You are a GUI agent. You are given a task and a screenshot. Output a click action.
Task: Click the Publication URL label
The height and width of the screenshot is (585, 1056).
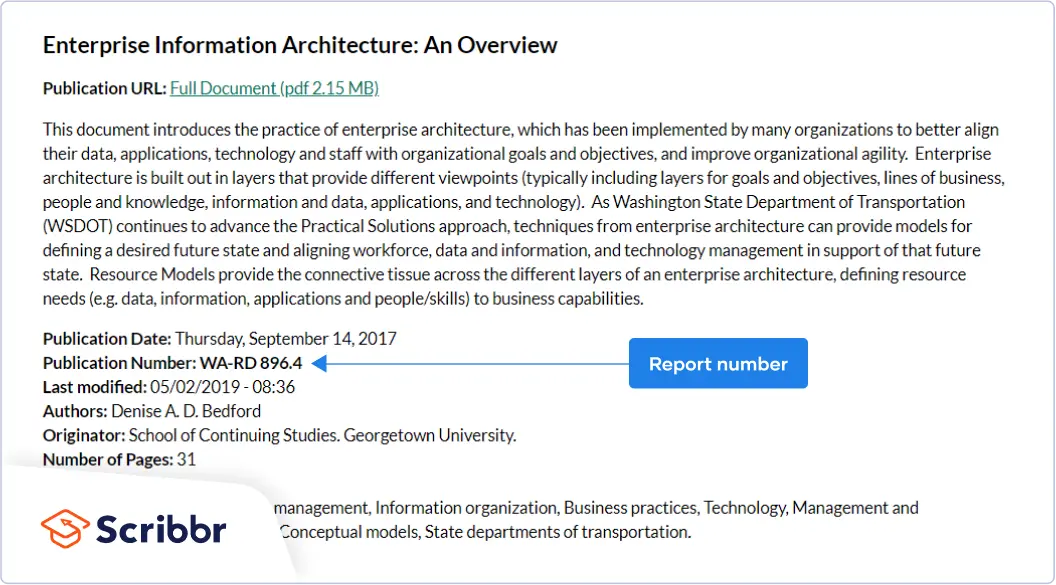click(104, 88)
